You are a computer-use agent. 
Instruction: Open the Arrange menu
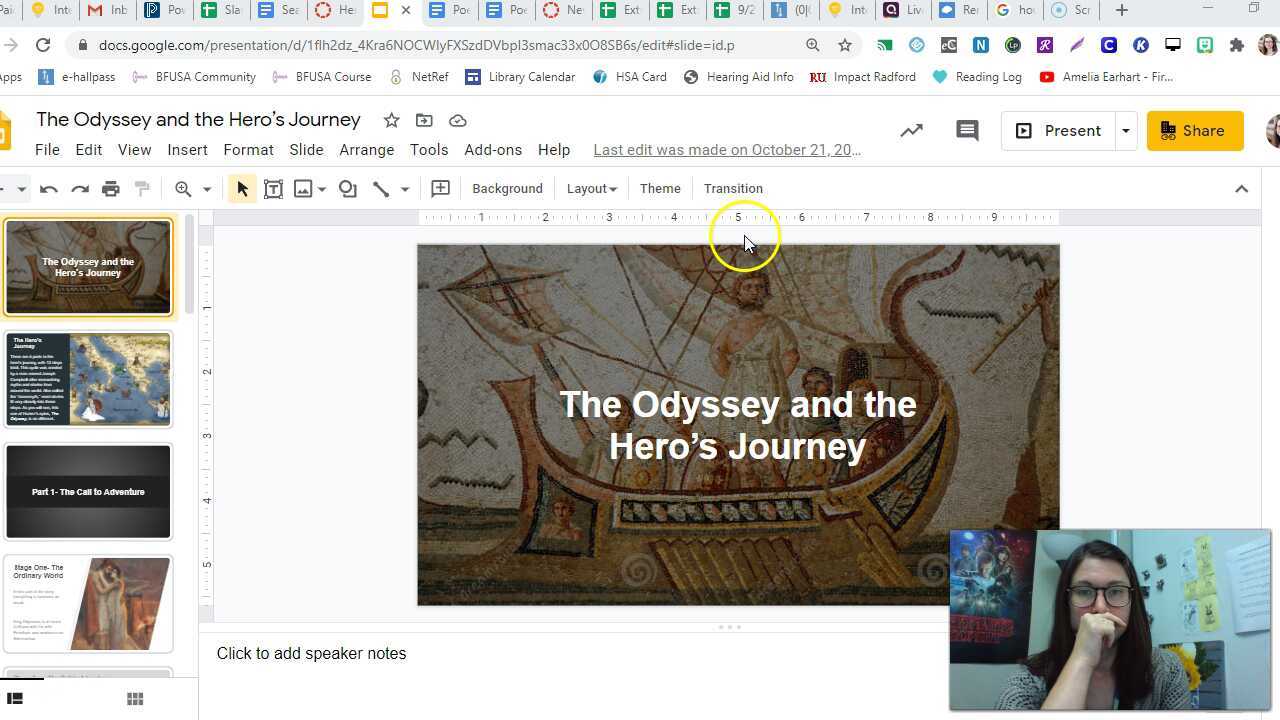click(366, 150)
